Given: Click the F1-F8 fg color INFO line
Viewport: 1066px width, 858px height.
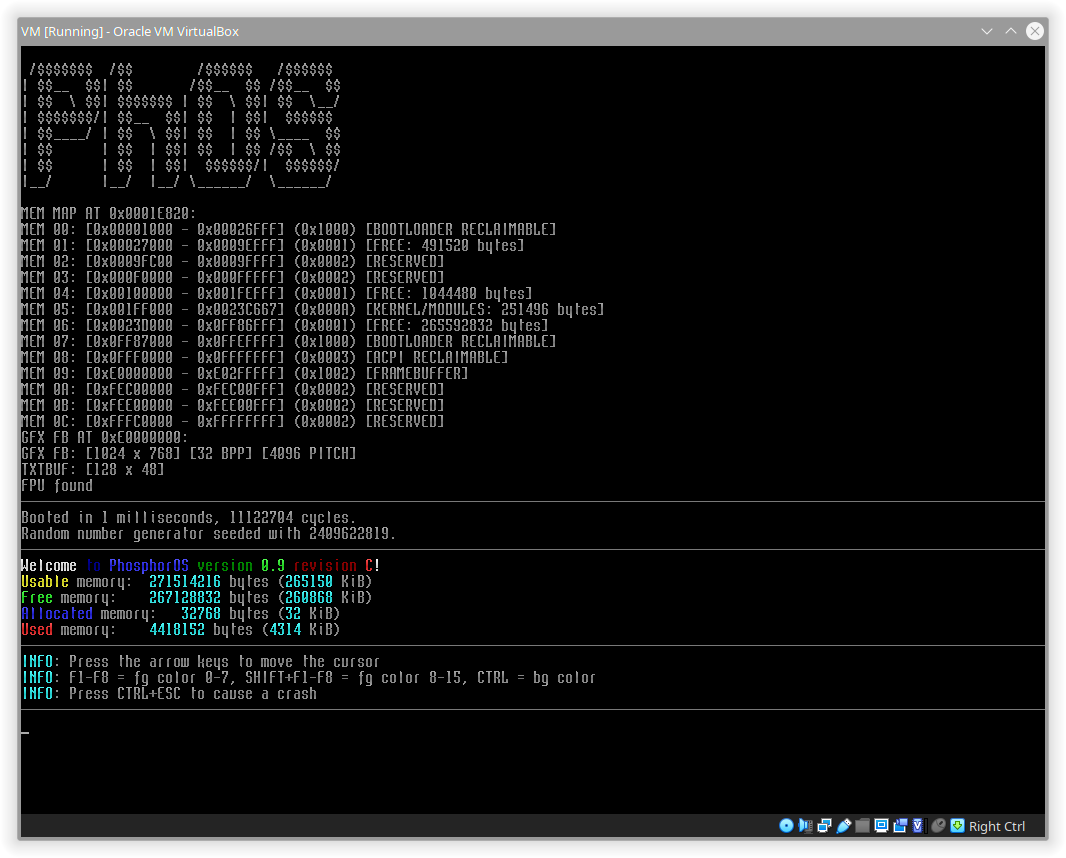Looking at the screenshot, I should tap(309, 678).
